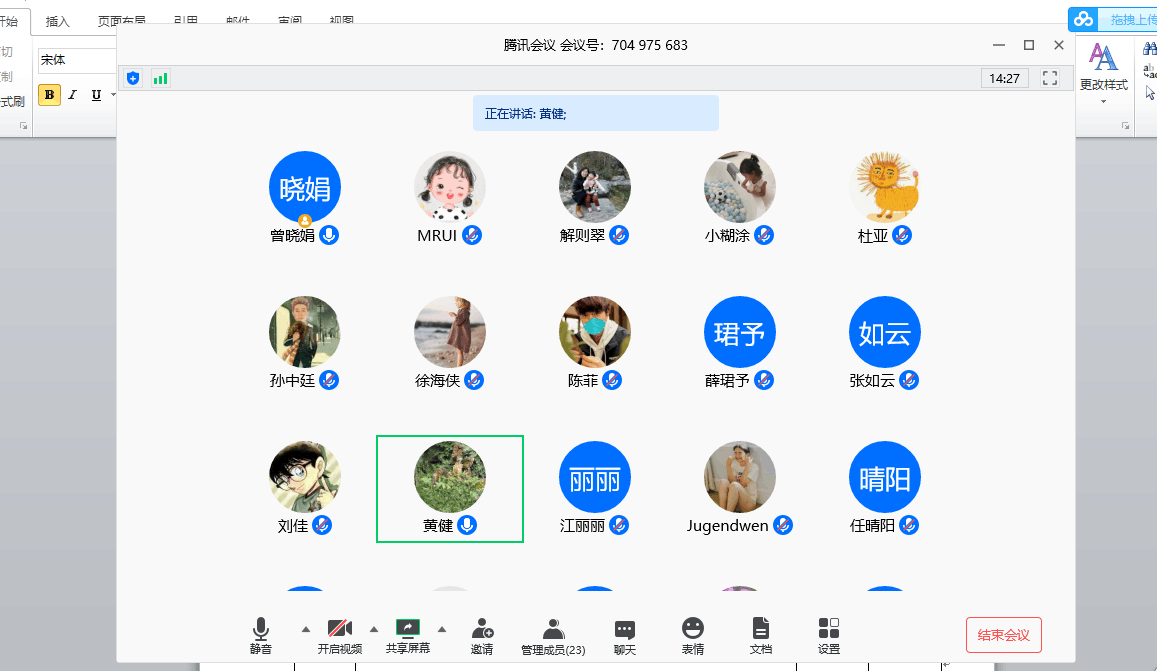The image size is (1157, 671).
Task: Toggle bold formatting in Word
Action: pos(49,95)
